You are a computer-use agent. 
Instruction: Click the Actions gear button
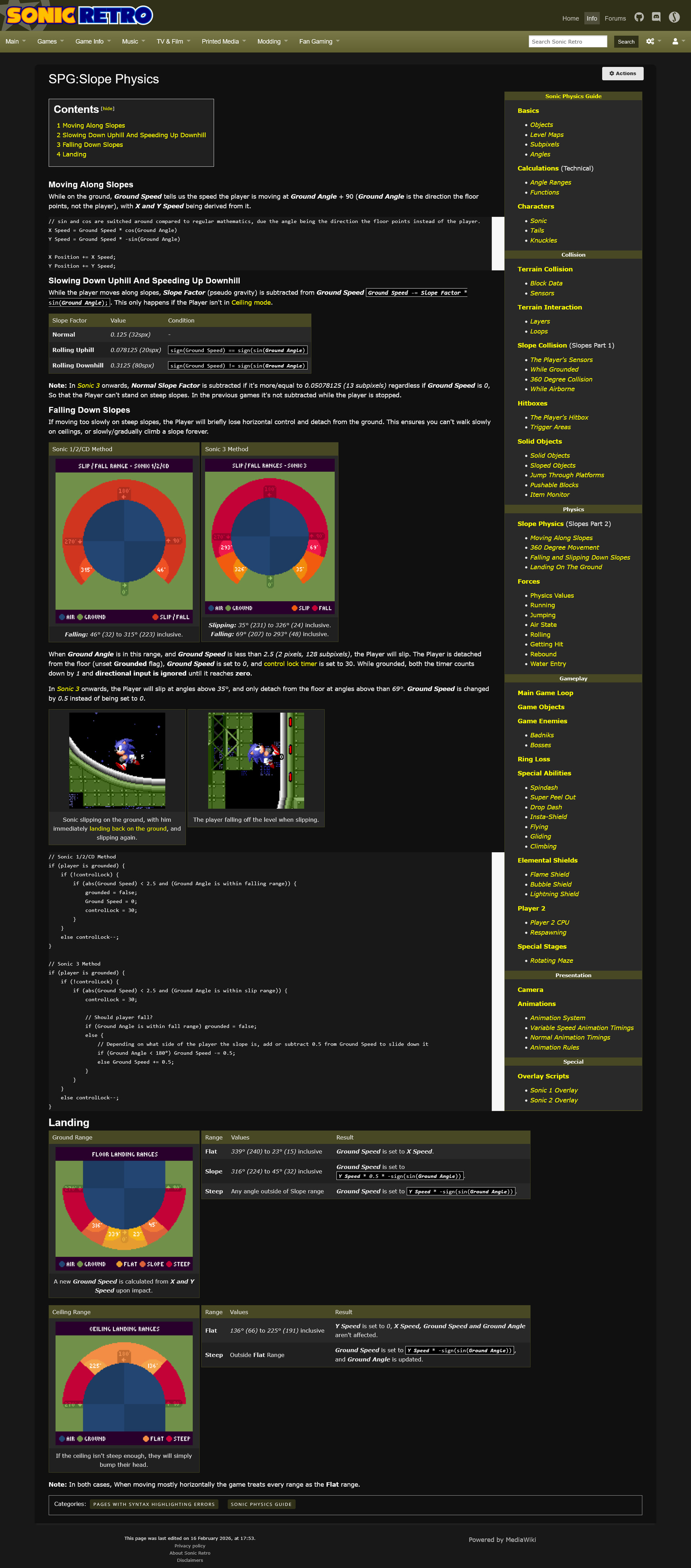622,74
